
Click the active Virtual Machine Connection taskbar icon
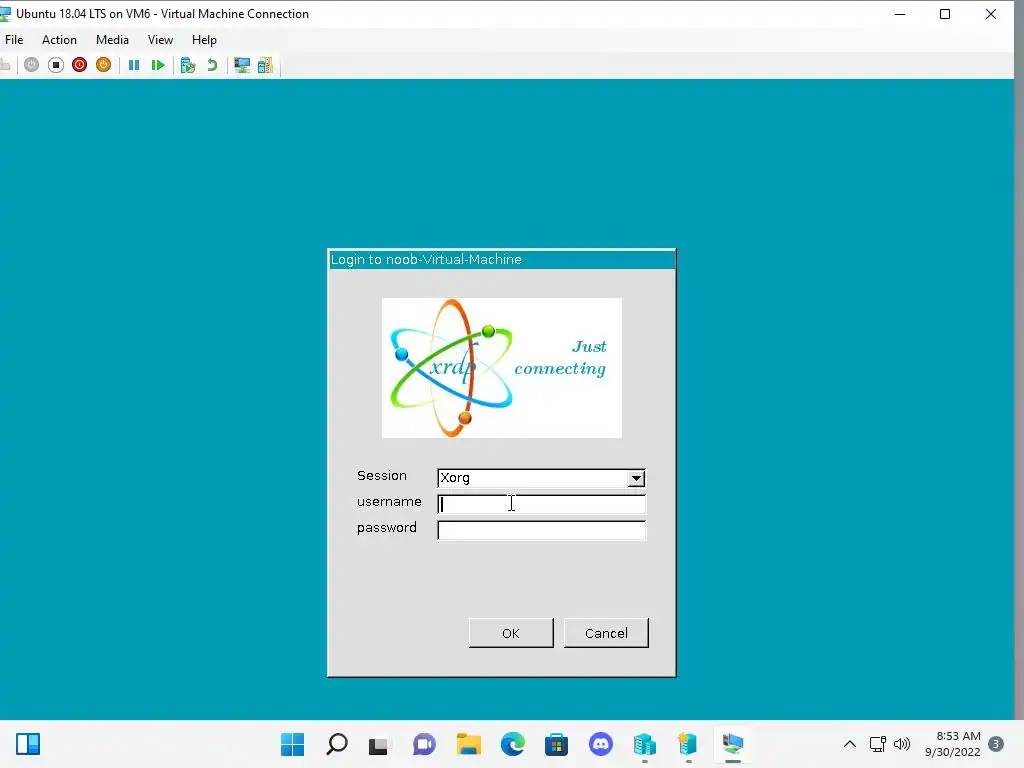click(733, 744)
